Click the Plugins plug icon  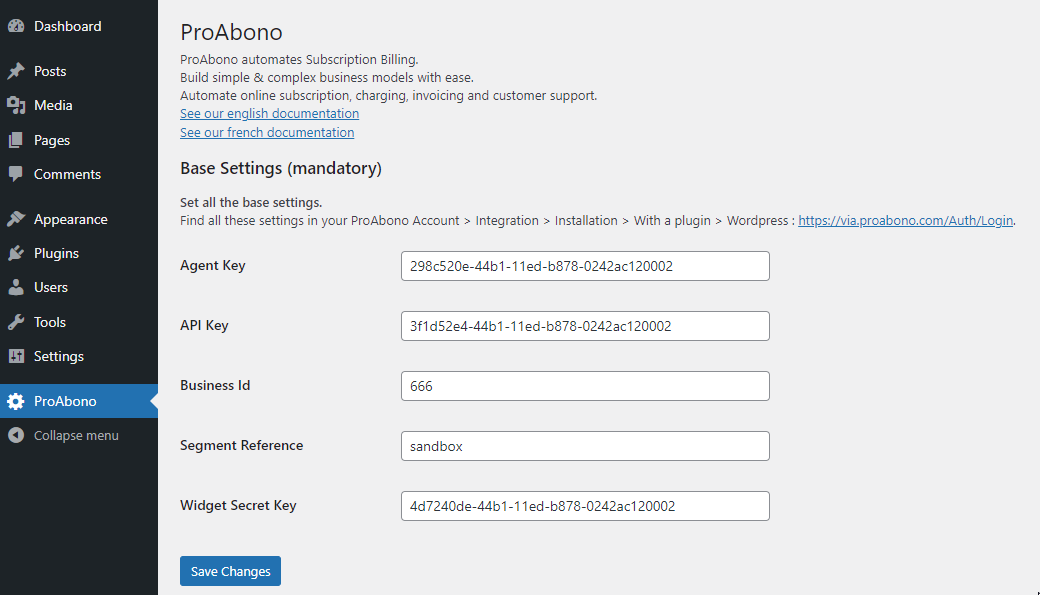point(16,253)
